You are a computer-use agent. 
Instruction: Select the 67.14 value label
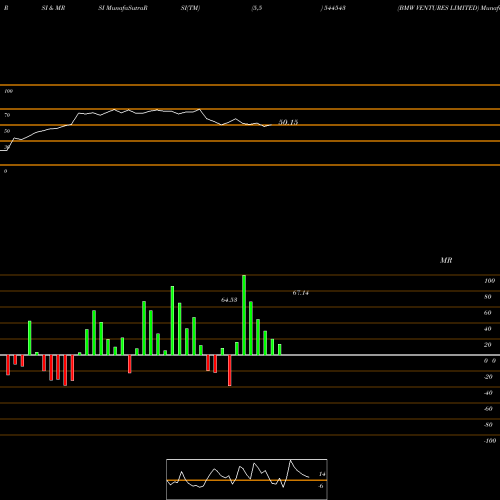(301, 293)
